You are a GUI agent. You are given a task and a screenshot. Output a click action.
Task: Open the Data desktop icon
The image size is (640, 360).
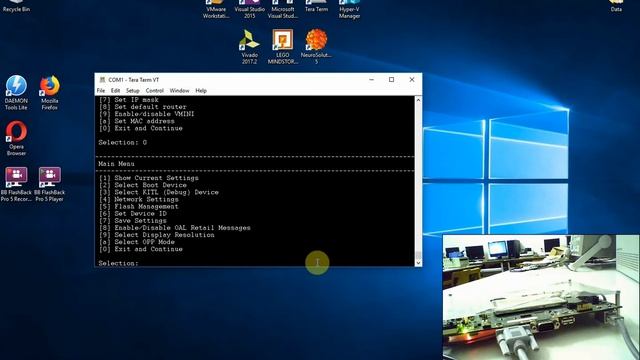click(x=616, y=6)
